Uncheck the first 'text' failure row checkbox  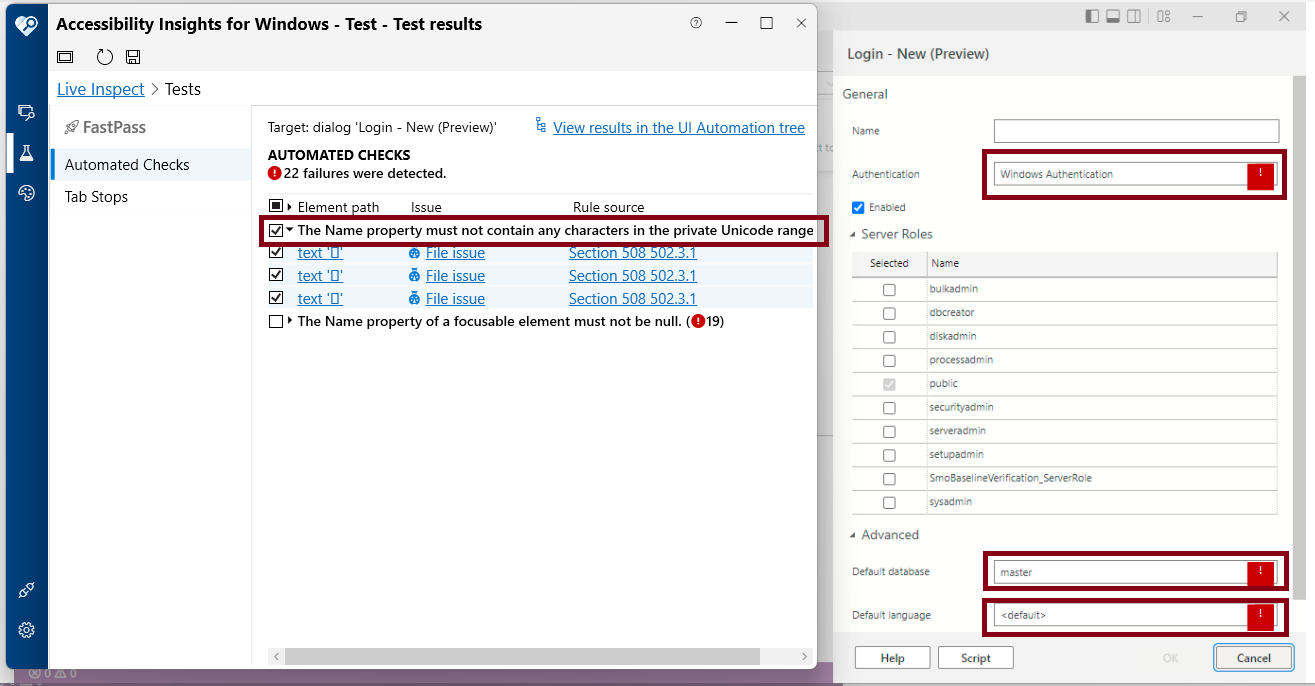pyautogui.click(x=276, y=252)
